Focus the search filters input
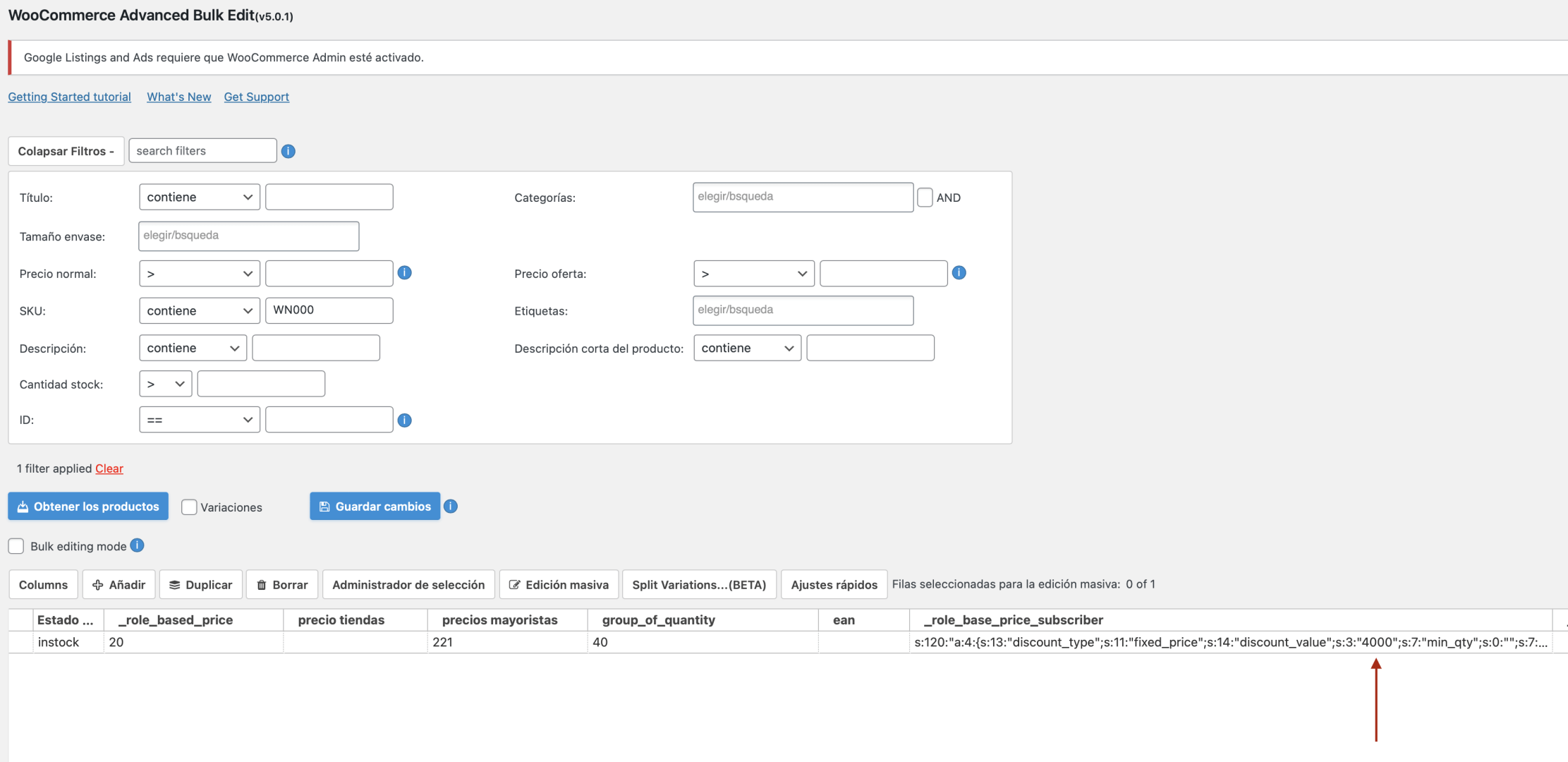Screen dimensions: 1568x762 (202, 151)
